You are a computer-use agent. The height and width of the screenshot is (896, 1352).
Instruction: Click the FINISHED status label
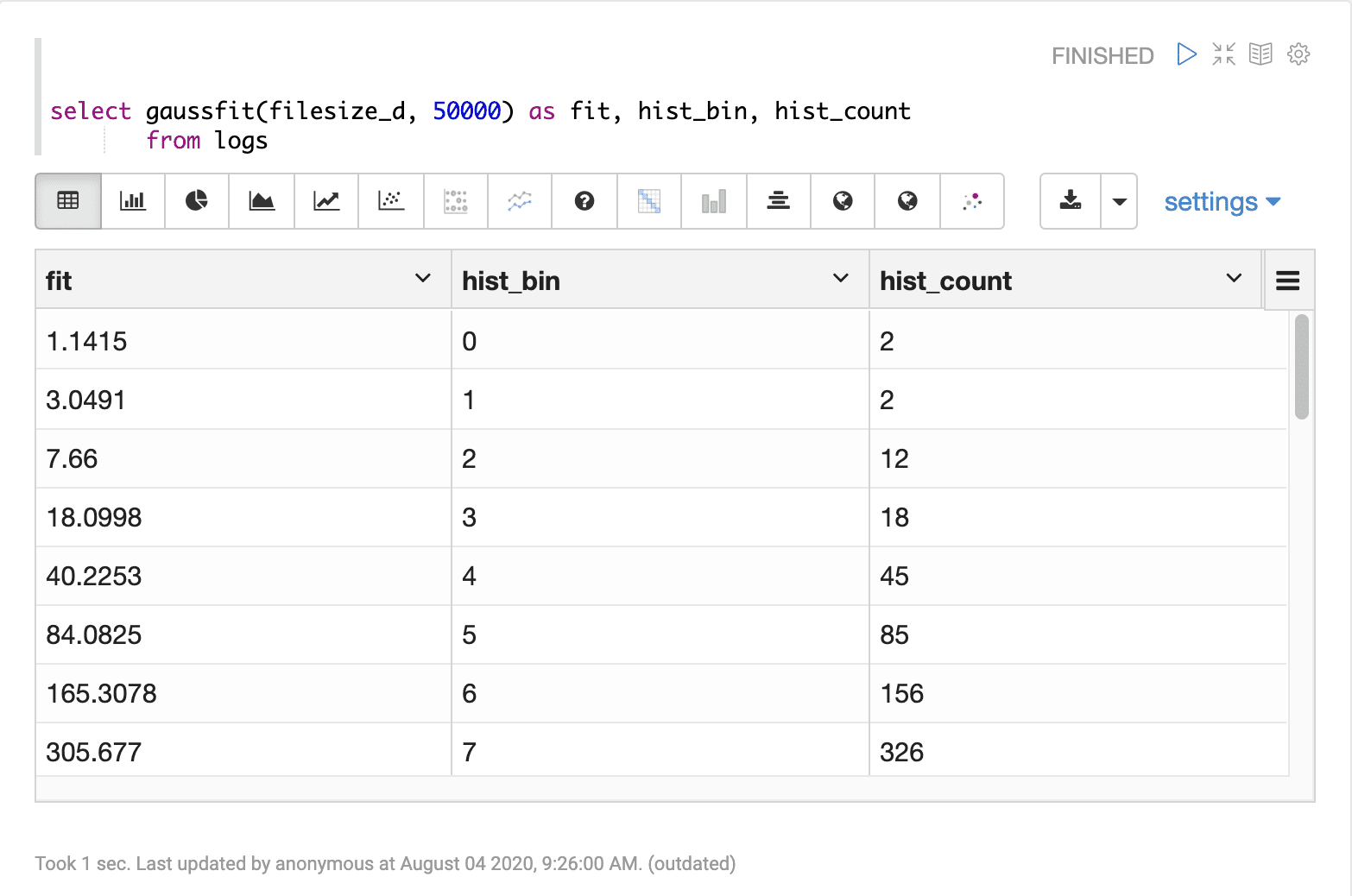click(1102, 54)
